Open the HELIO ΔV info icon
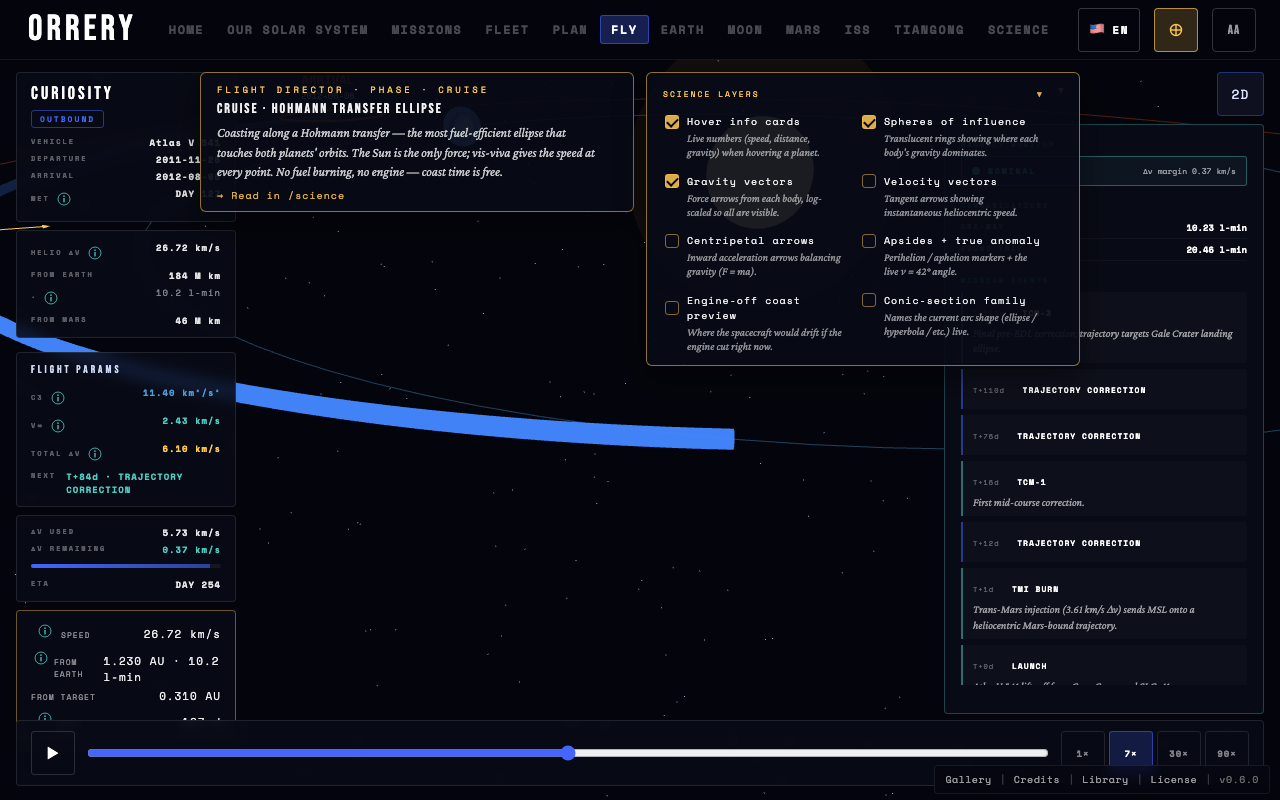Image resolution: width=1280 pixels, height=800 pixels. point(95,253)
